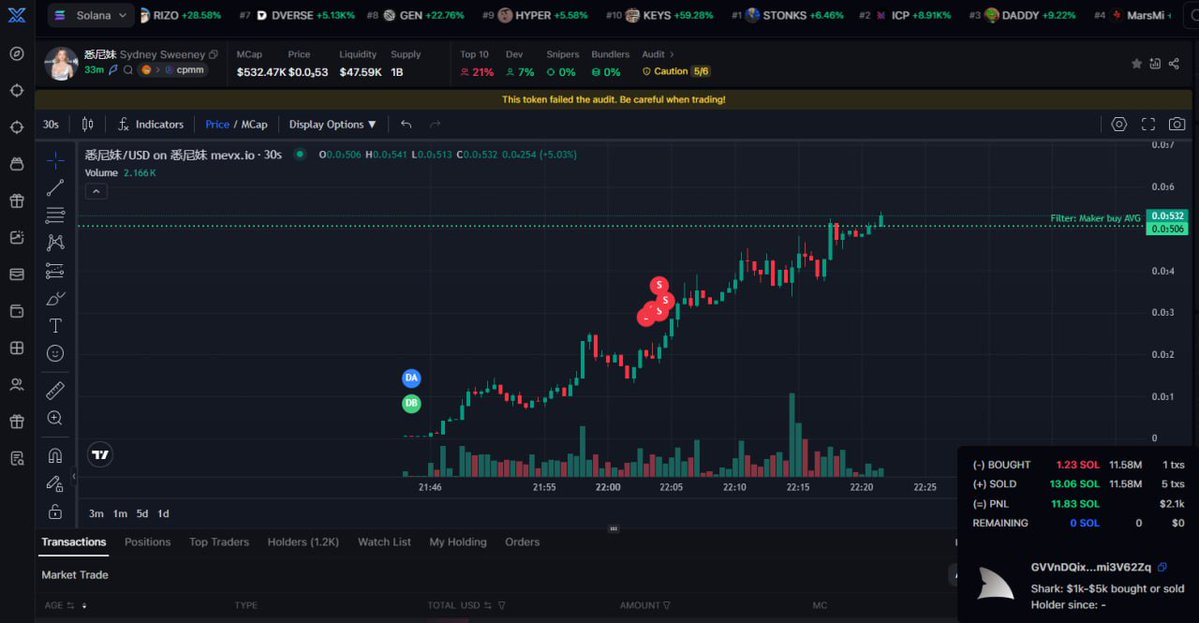Set chart range to 1m

[x=120, y=514]
